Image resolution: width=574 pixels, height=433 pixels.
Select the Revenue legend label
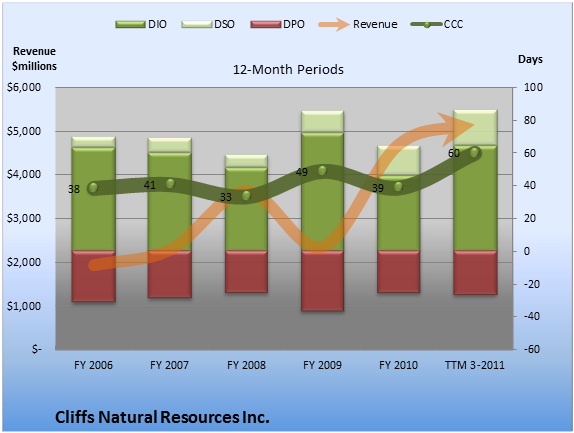[x=375, y=24]
